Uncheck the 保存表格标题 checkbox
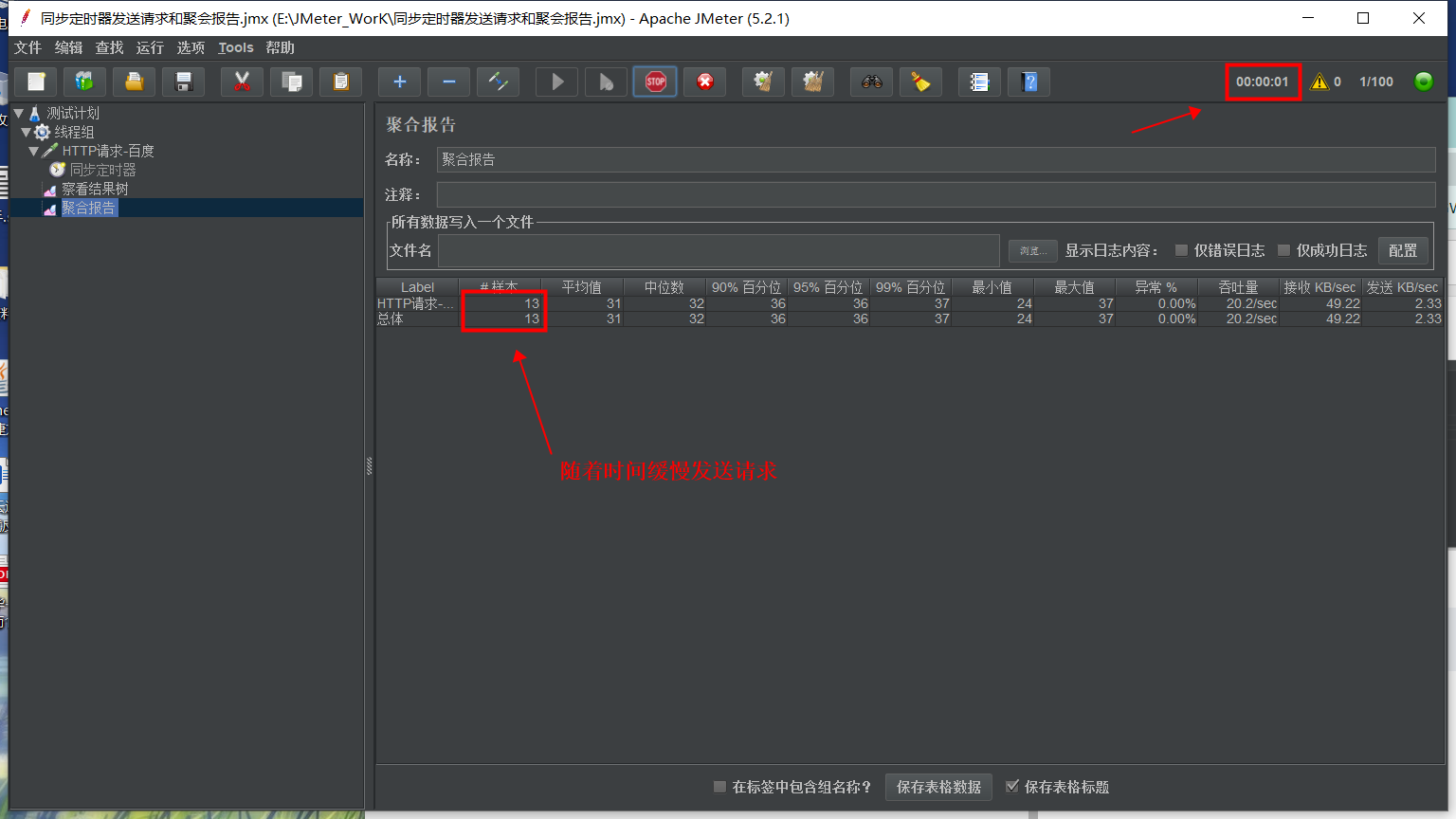This screenshot has width=1456, height=819. coord(1013,787)
